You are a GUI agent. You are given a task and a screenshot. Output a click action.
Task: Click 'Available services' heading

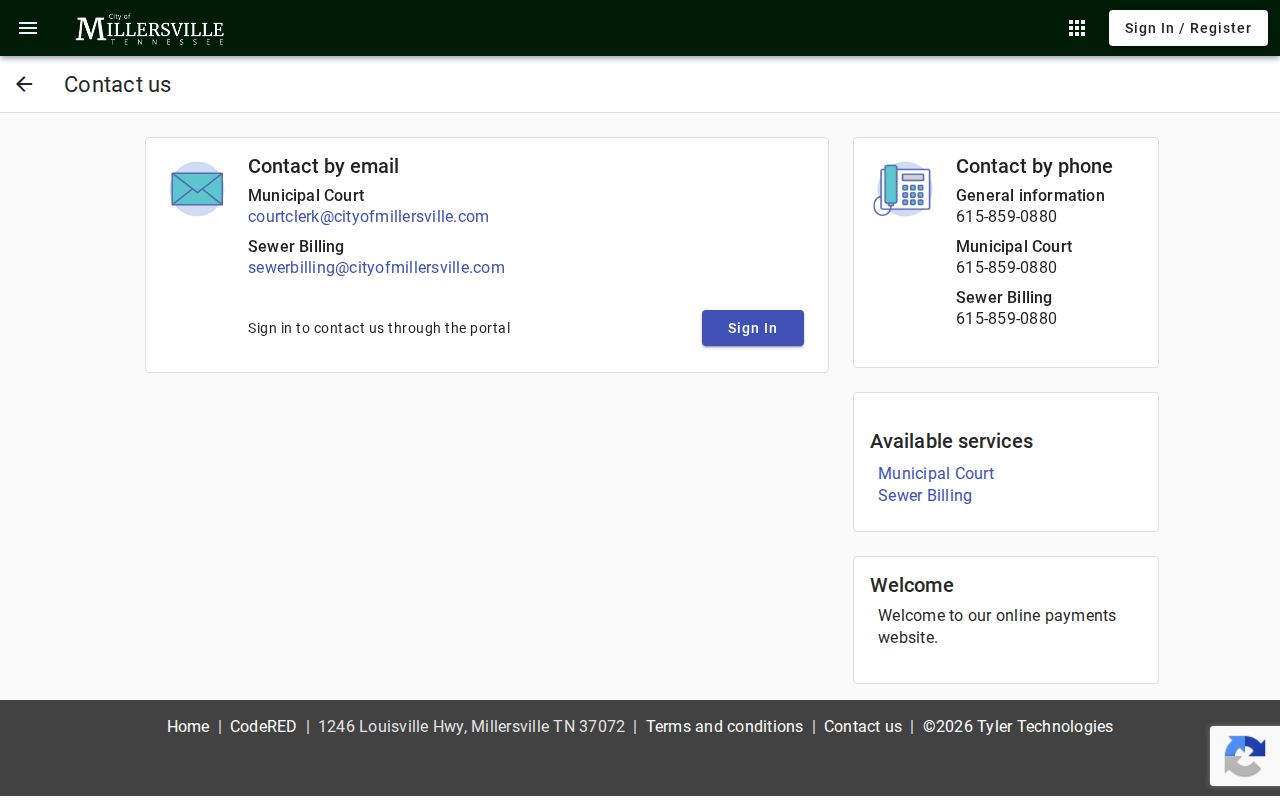coord(951,441)
